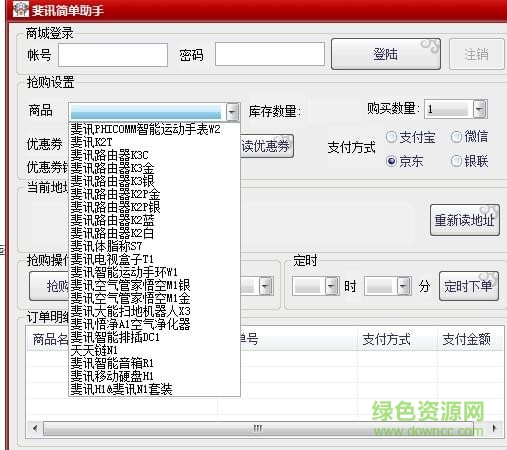Click the horizontal scrollbar right arrow

(x=494, y=428)
